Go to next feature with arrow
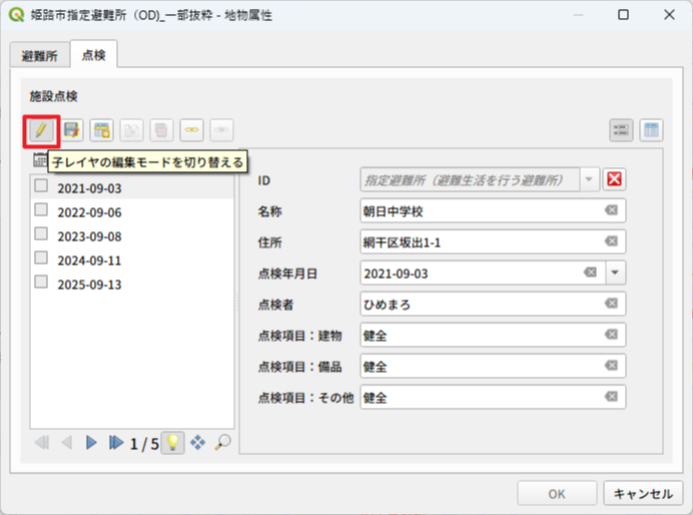693x515 pixels. (92, 442)
